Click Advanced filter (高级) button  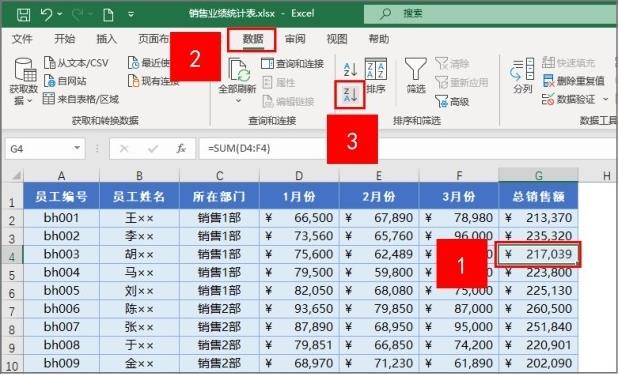(452, 101)
